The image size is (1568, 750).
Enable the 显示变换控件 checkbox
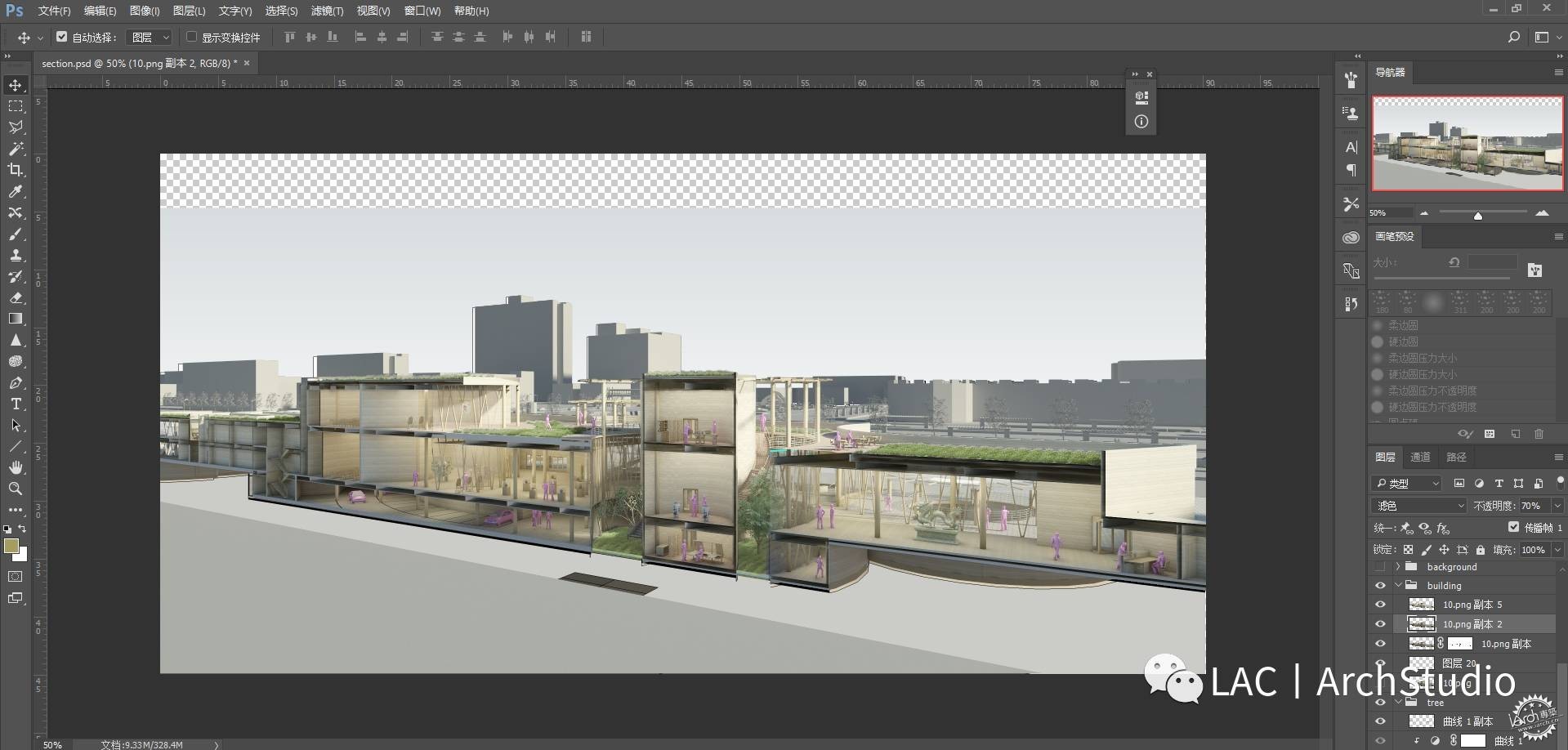pyautogui.click(x=192, y=37)
